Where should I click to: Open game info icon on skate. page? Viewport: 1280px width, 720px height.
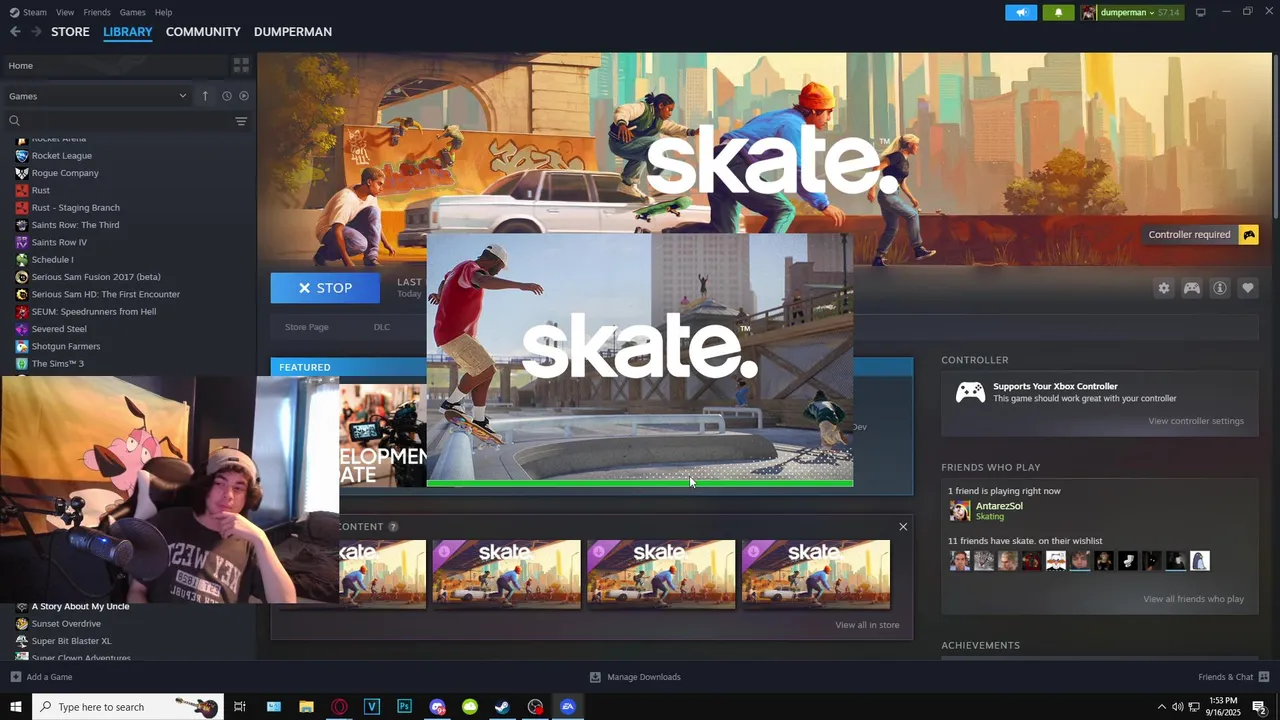tap(1220, 288)
